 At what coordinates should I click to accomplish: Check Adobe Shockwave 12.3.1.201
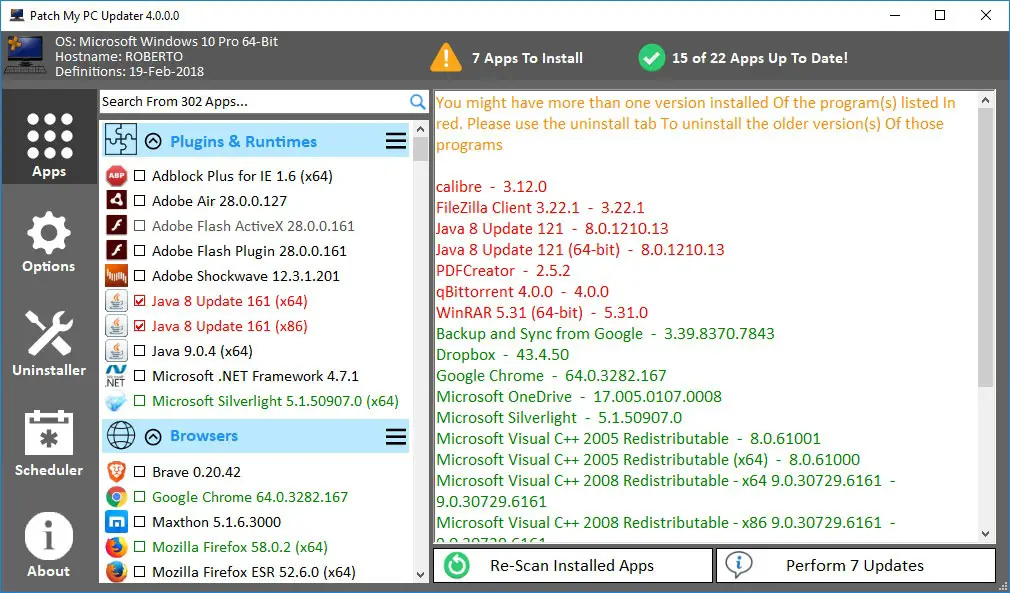pos(139,276)
